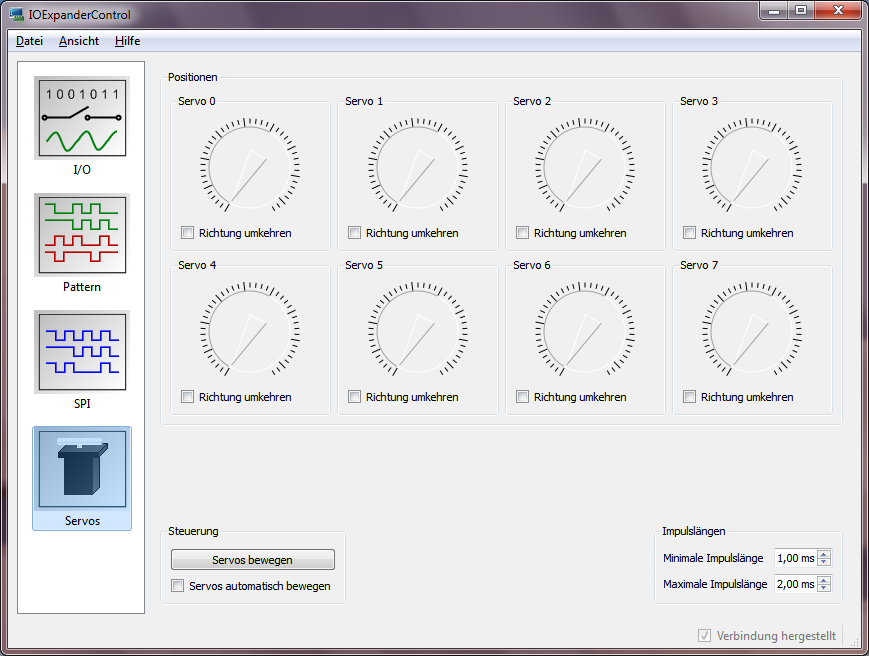Open the I/O page icon
Screen dimensions: 869x656
[x=82, y=118]
